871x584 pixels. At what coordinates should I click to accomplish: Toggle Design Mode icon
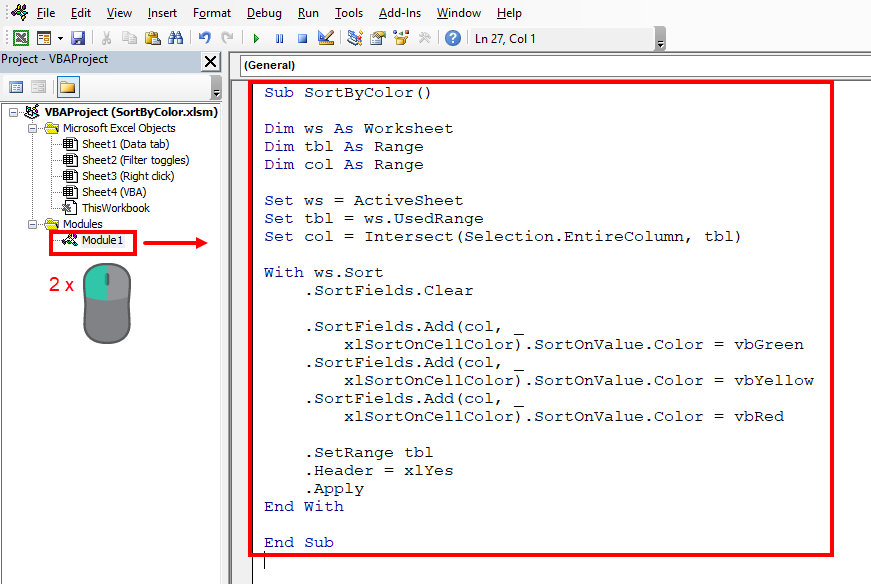[326, 38]
